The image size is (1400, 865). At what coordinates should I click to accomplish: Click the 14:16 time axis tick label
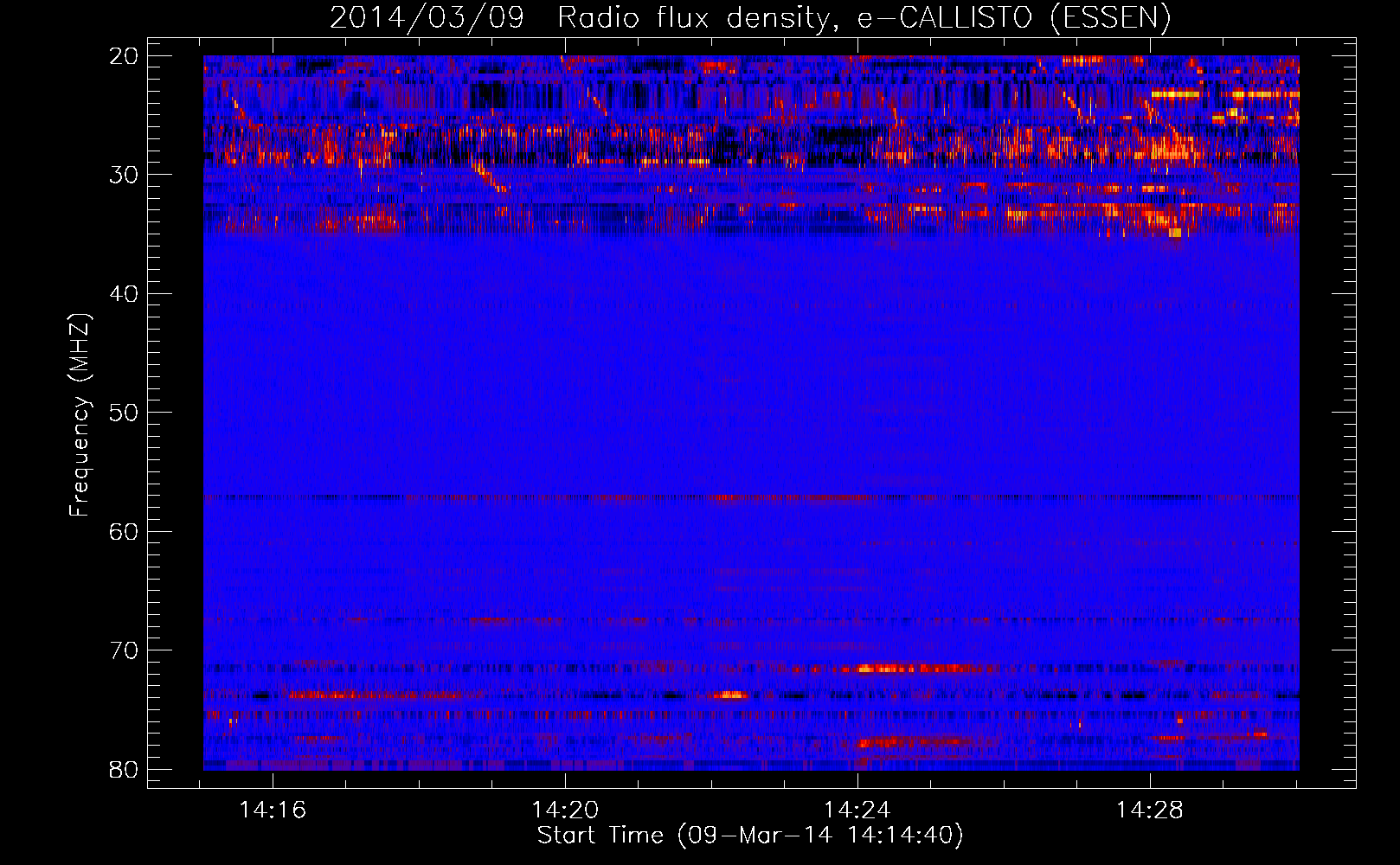(x=273, y=811)
